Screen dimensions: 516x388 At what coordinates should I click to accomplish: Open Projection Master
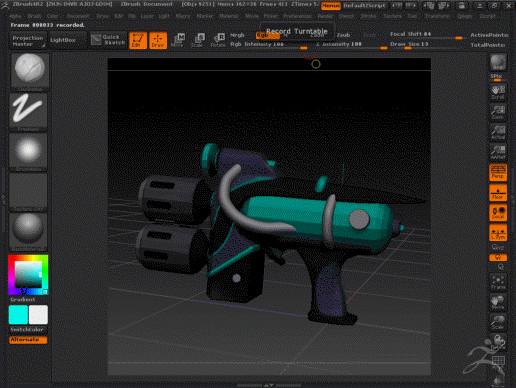(28, 41)
